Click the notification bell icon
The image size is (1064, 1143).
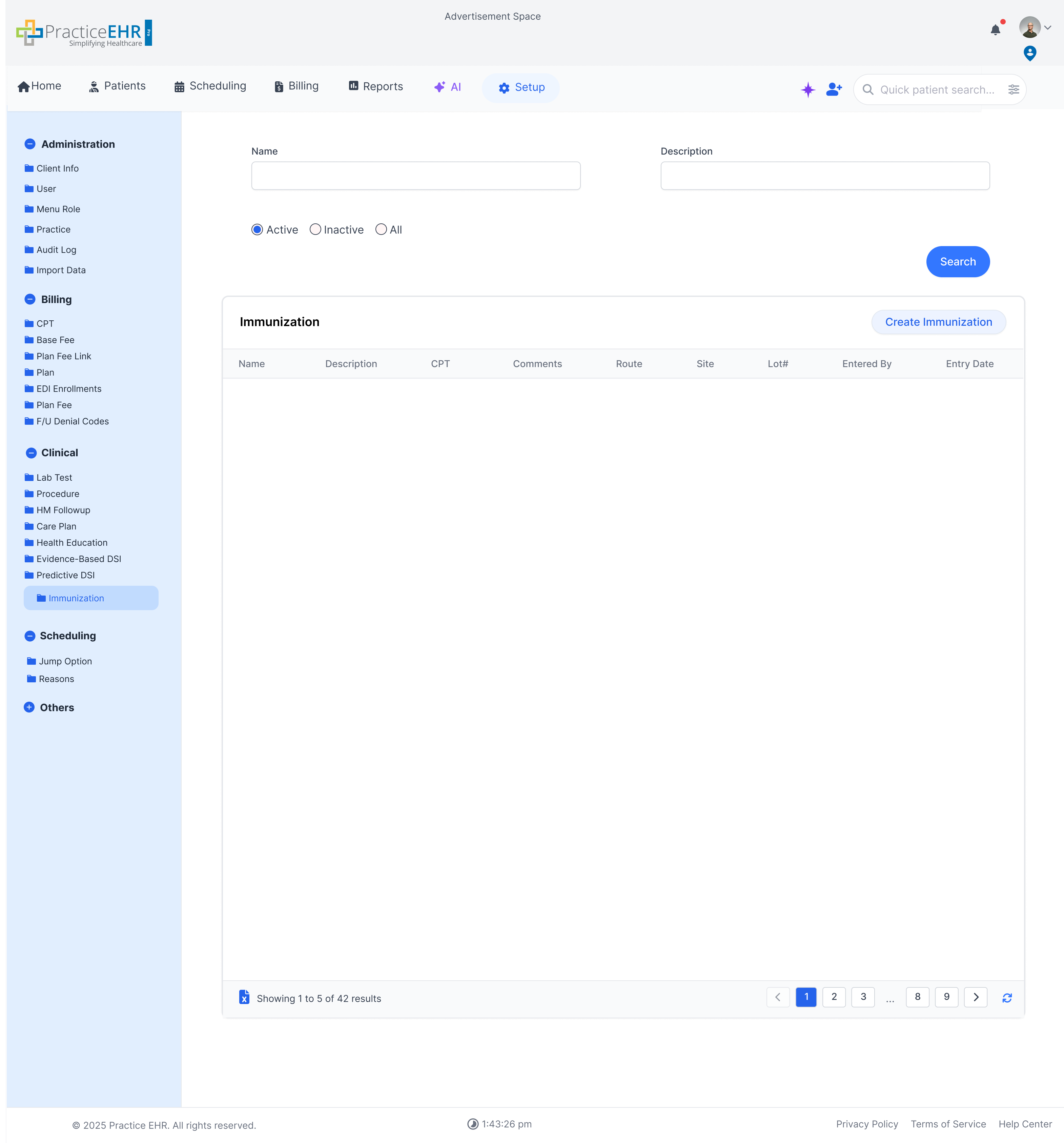click(995, 30)
